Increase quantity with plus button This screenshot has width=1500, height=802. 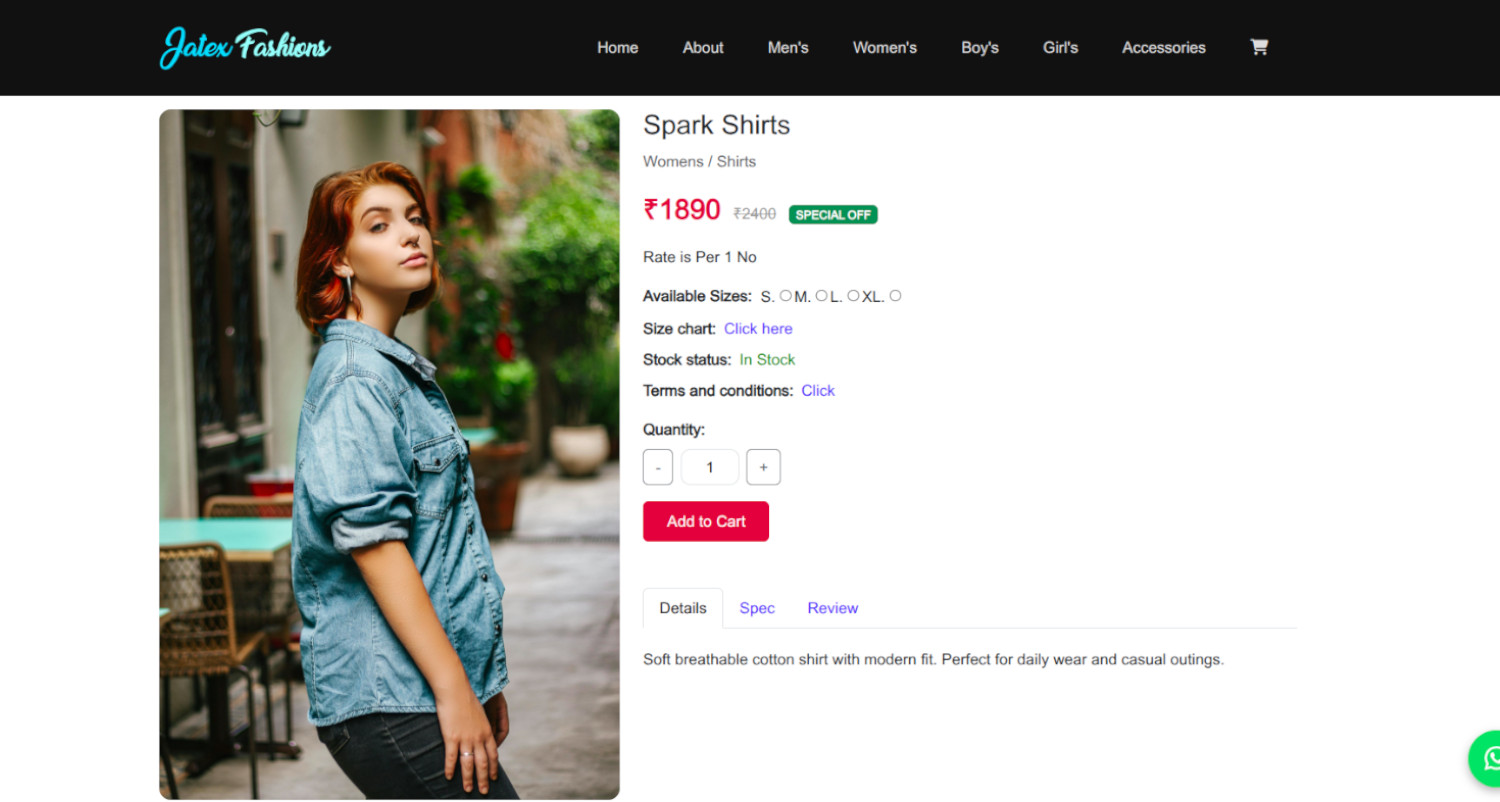click(763, 467)
